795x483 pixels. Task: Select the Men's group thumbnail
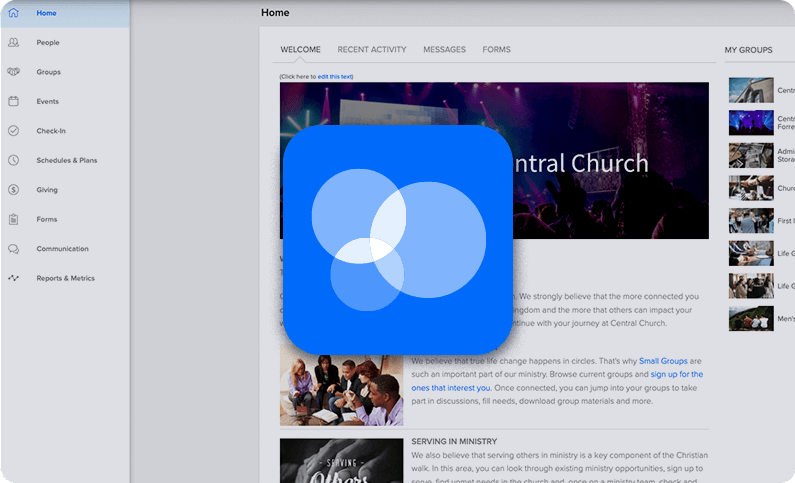click(751, 318)
